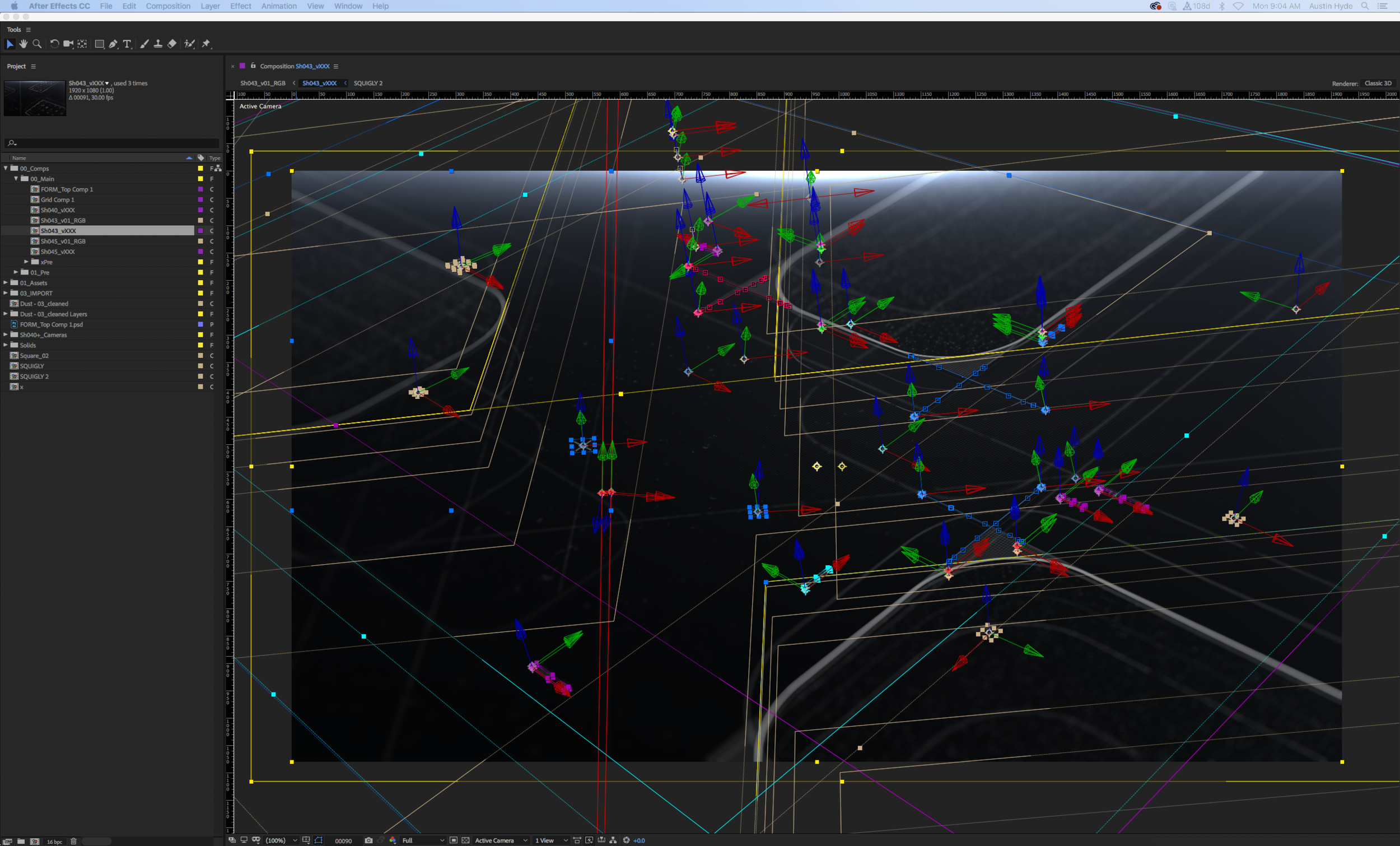
Task: Select the Roto Brush tool
Action: point(189,44)
